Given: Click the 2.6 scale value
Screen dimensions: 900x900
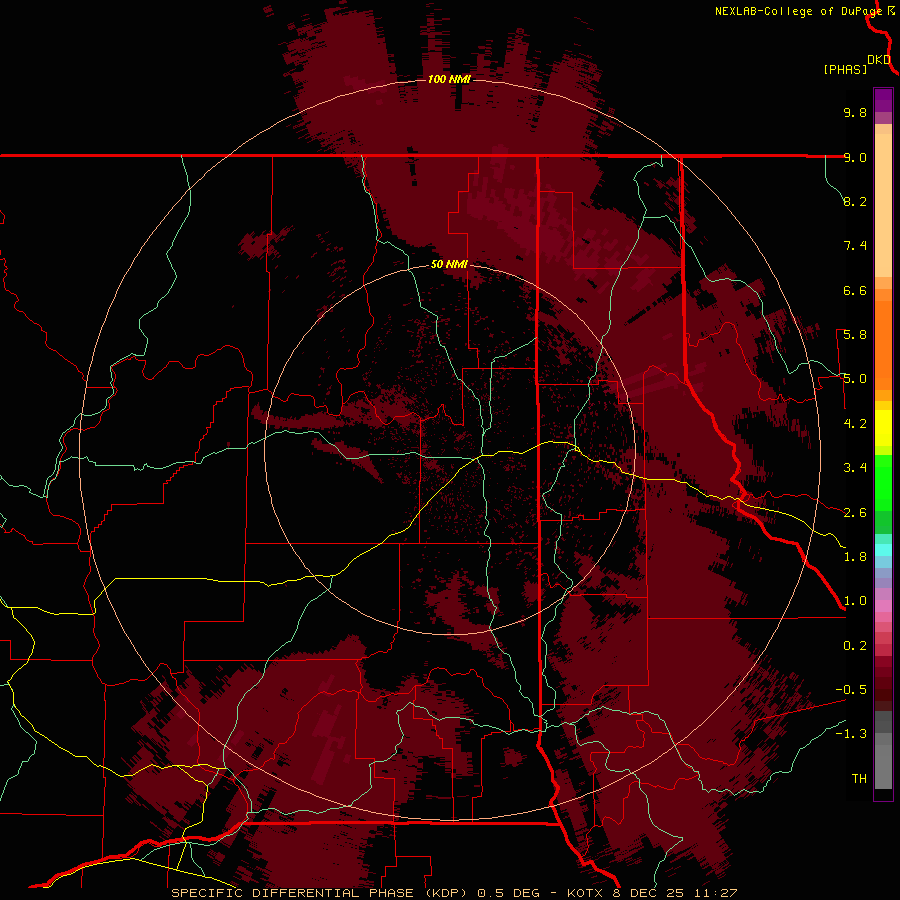Looking at the screenshot, I should tap(855, 513).
